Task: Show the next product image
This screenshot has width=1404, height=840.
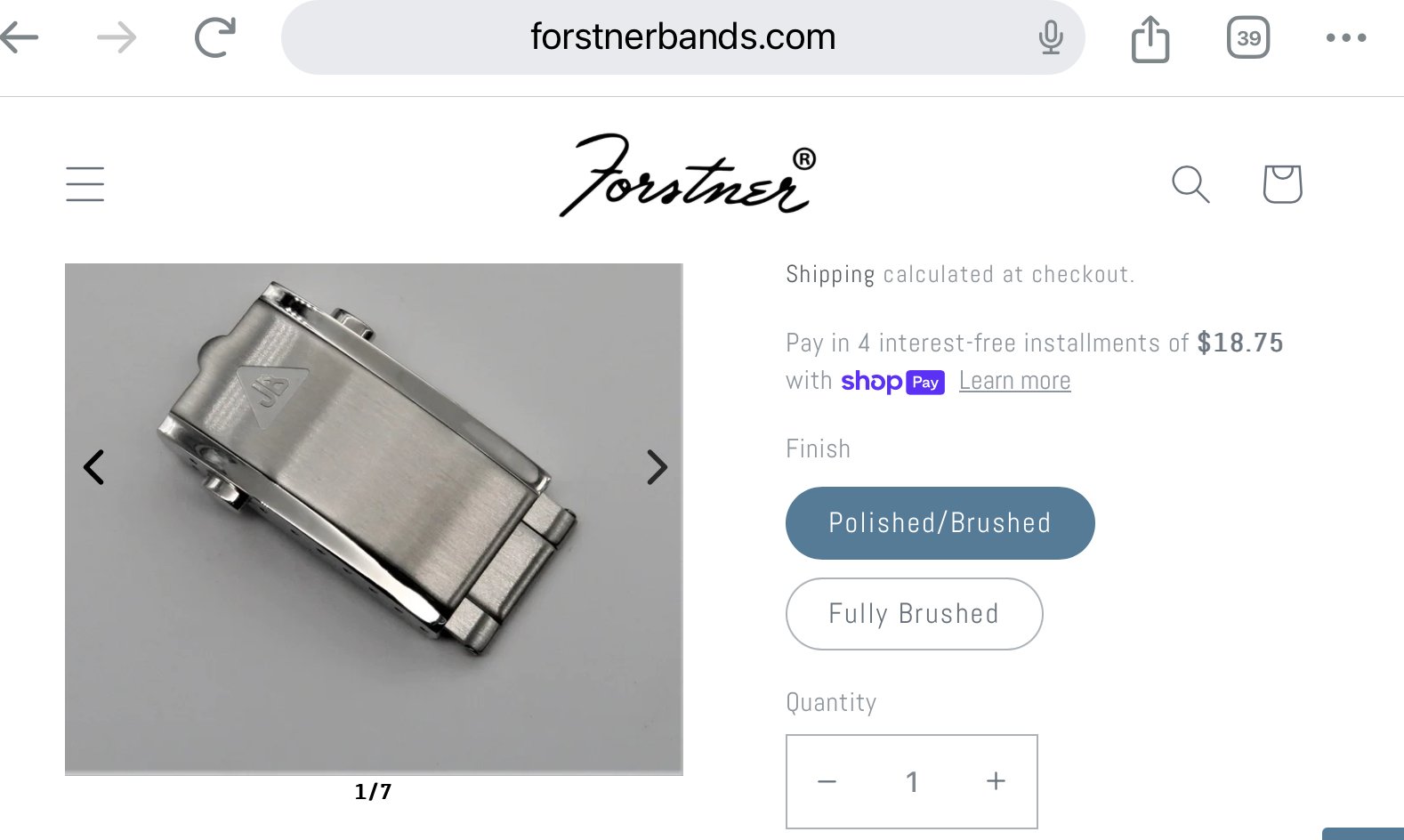Action: click(657, 467)
